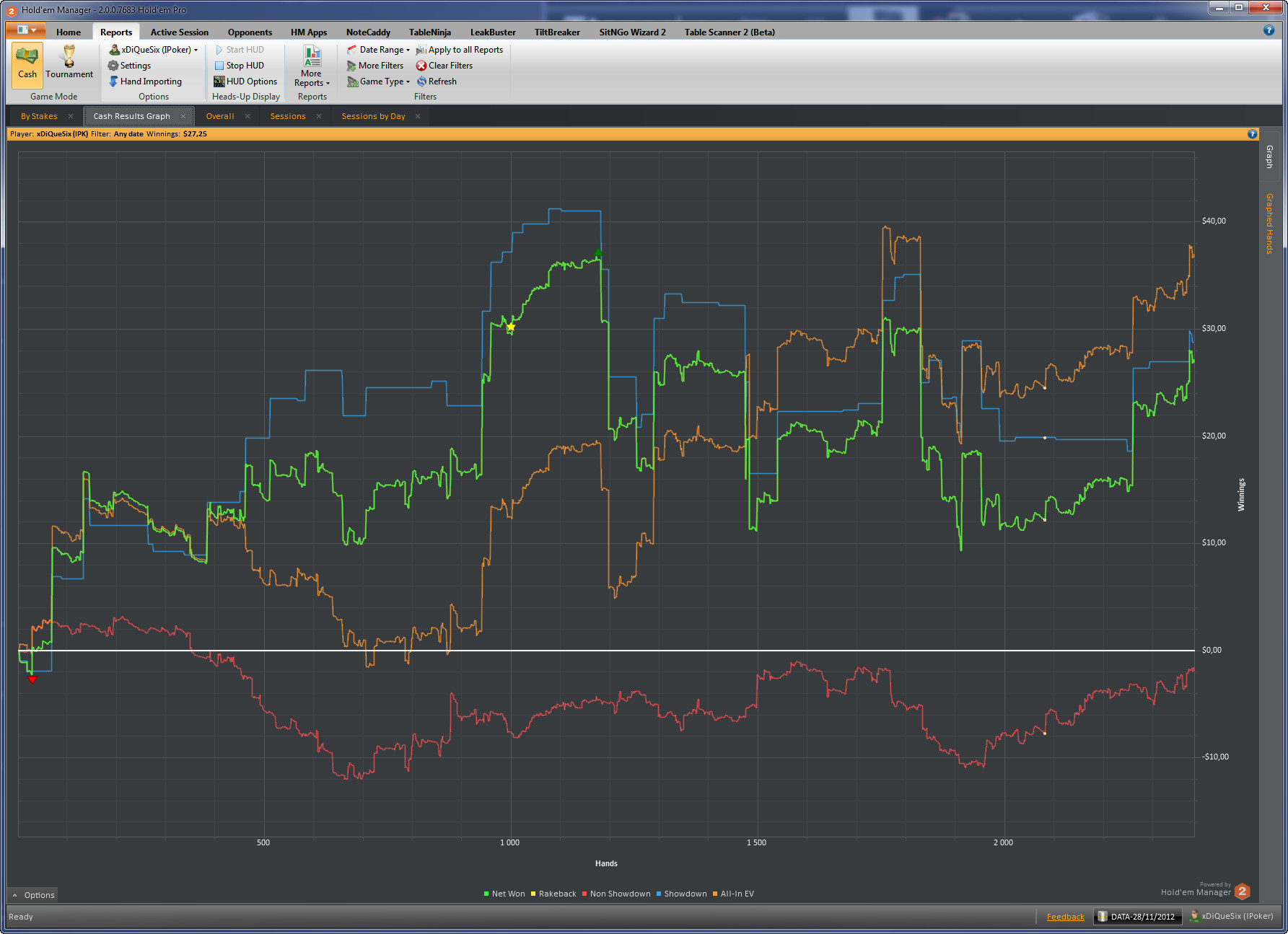Click red triangle low-point marker

[x=32, y=679]
